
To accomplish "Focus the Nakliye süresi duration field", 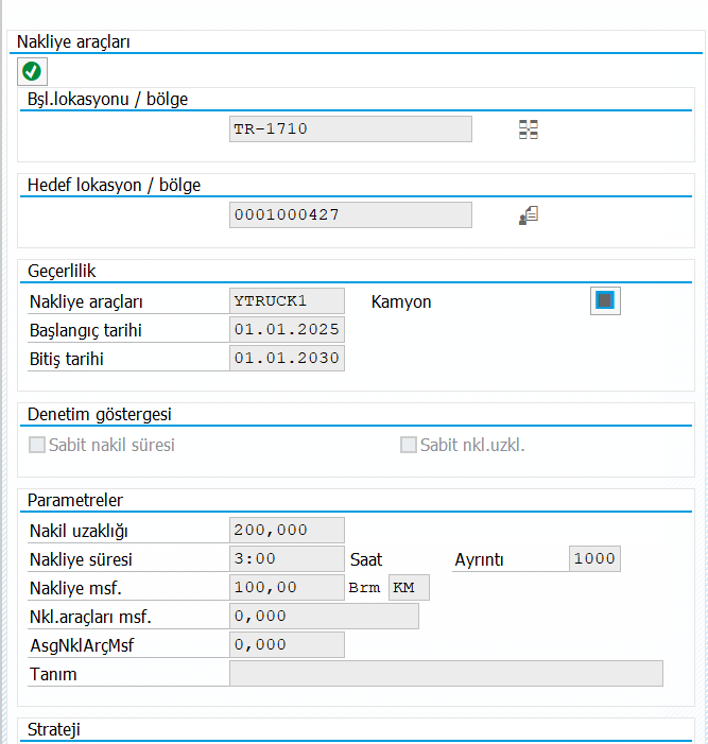I will [287, 559].
